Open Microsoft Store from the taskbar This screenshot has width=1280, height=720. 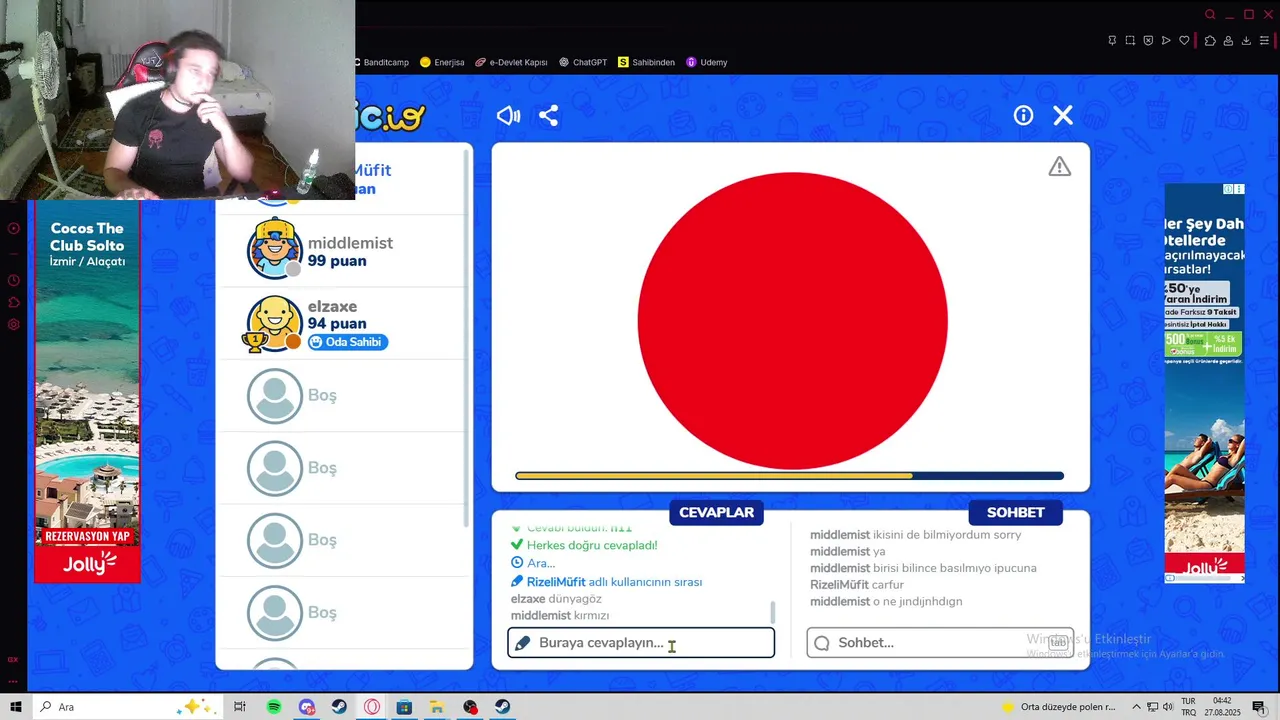coord(404,707)
